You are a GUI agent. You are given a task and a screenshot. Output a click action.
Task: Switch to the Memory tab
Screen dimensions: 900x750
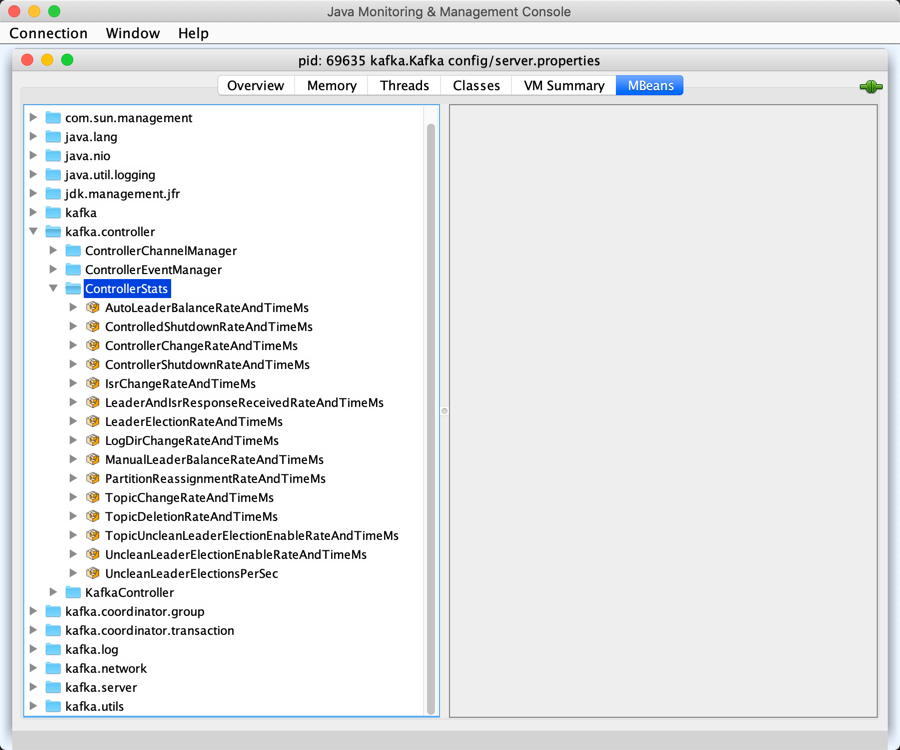[x=331, y=86]
